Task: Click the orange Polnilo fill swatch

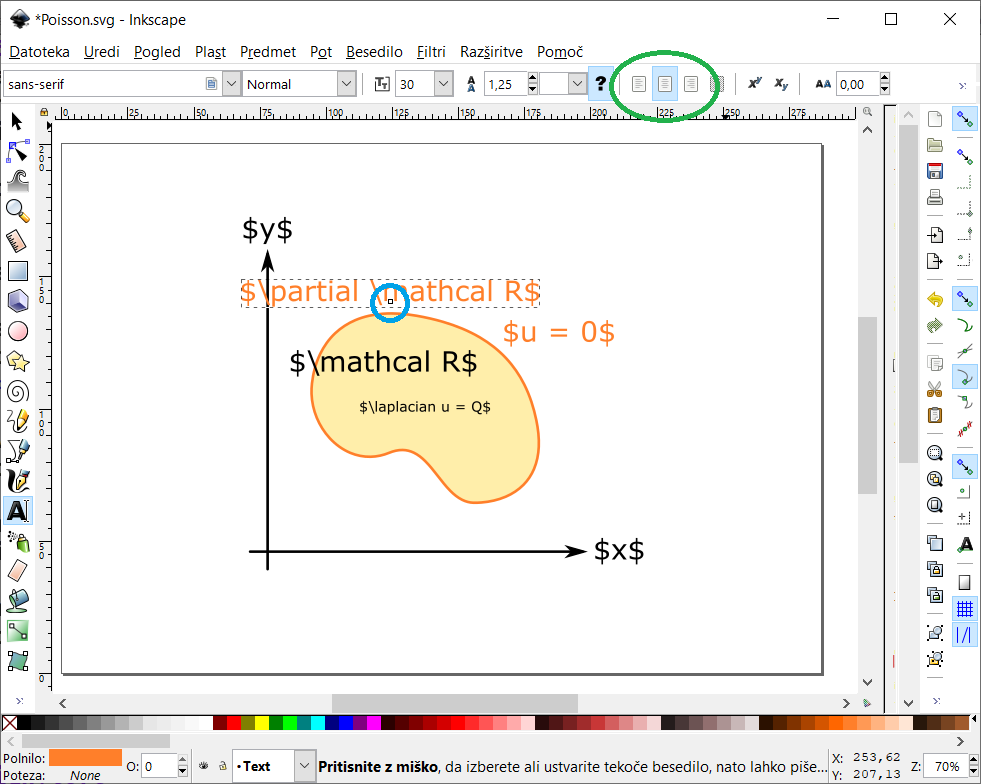Action: pos(85,758)
